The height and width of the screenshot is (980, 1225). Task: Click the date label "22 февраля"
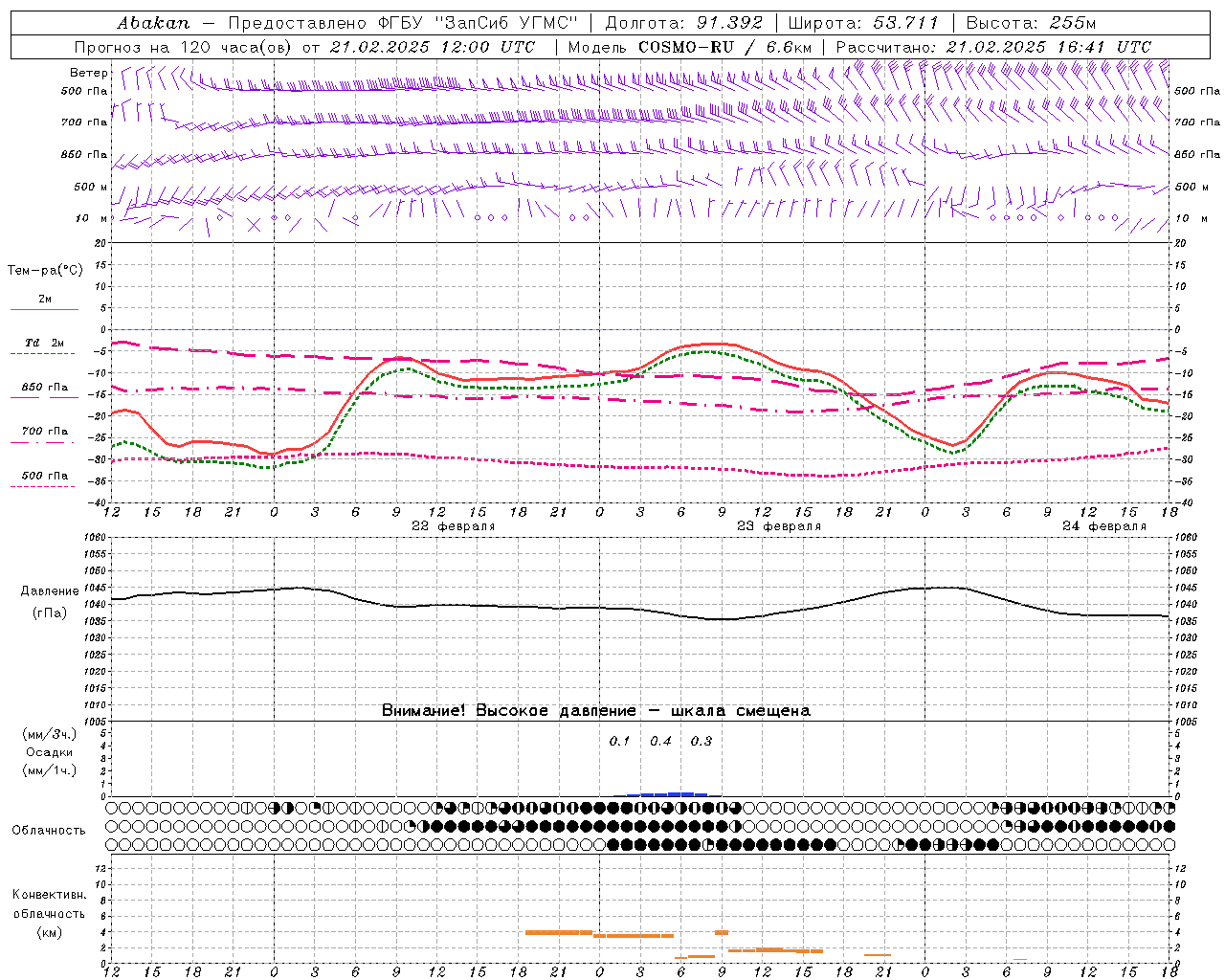tap(454, 526)
